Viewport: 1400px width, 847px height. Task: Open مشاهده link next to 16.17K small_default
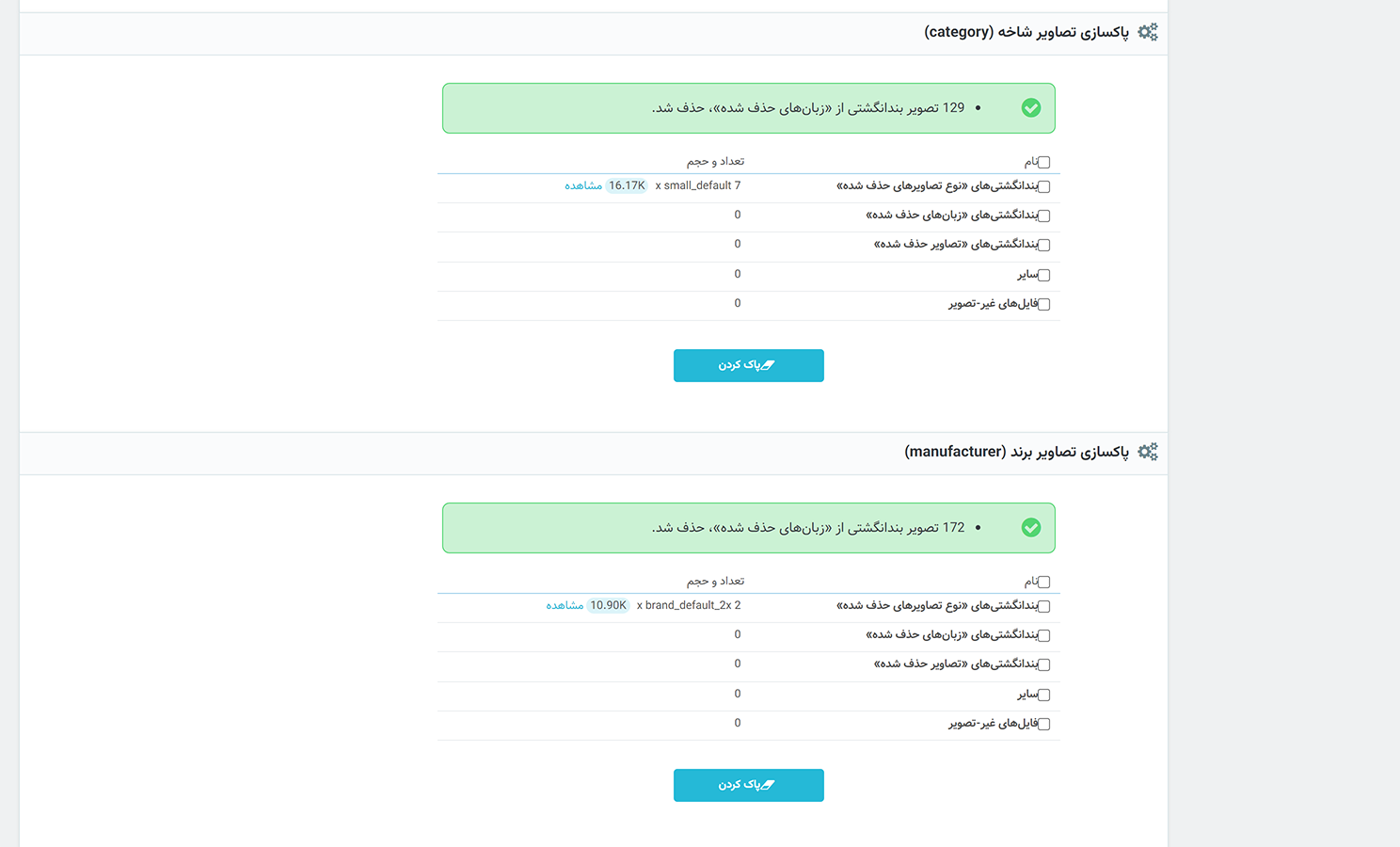pyautogui.click(x=583, y=186)
